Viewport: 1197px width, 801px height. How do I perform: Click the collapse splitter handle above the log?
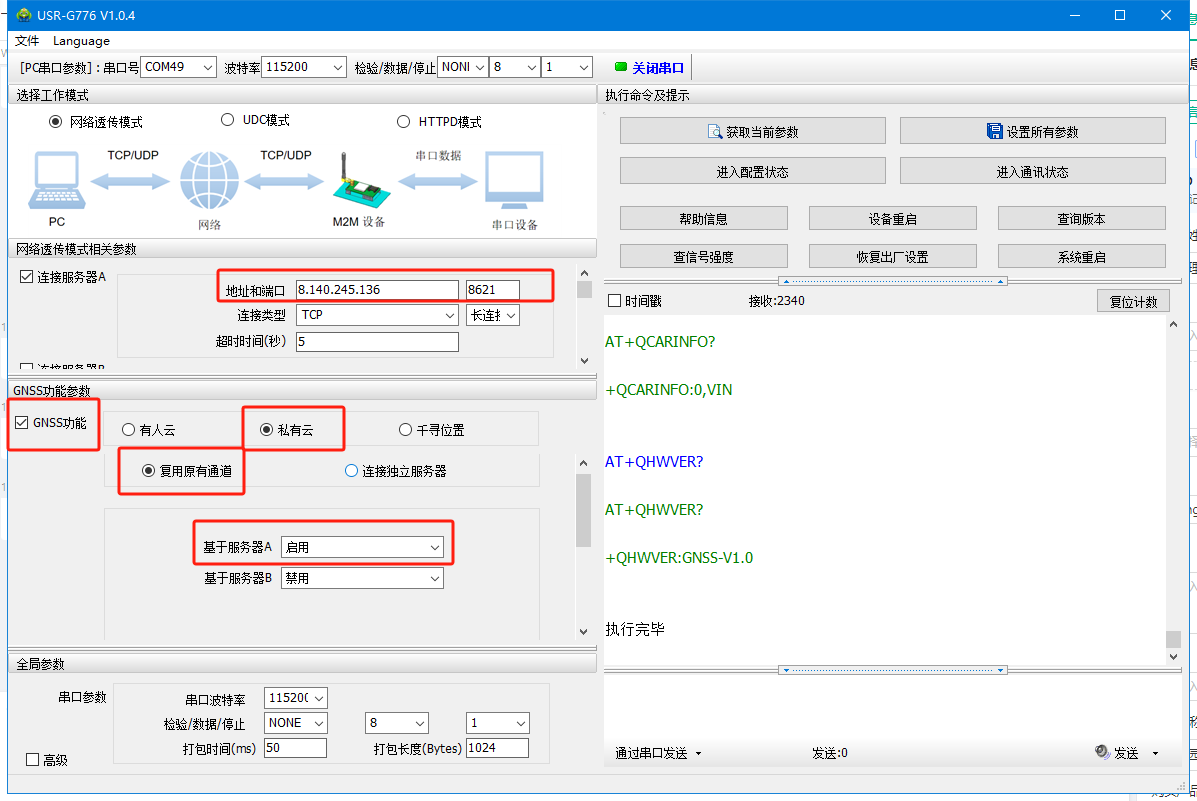(892, 281)
